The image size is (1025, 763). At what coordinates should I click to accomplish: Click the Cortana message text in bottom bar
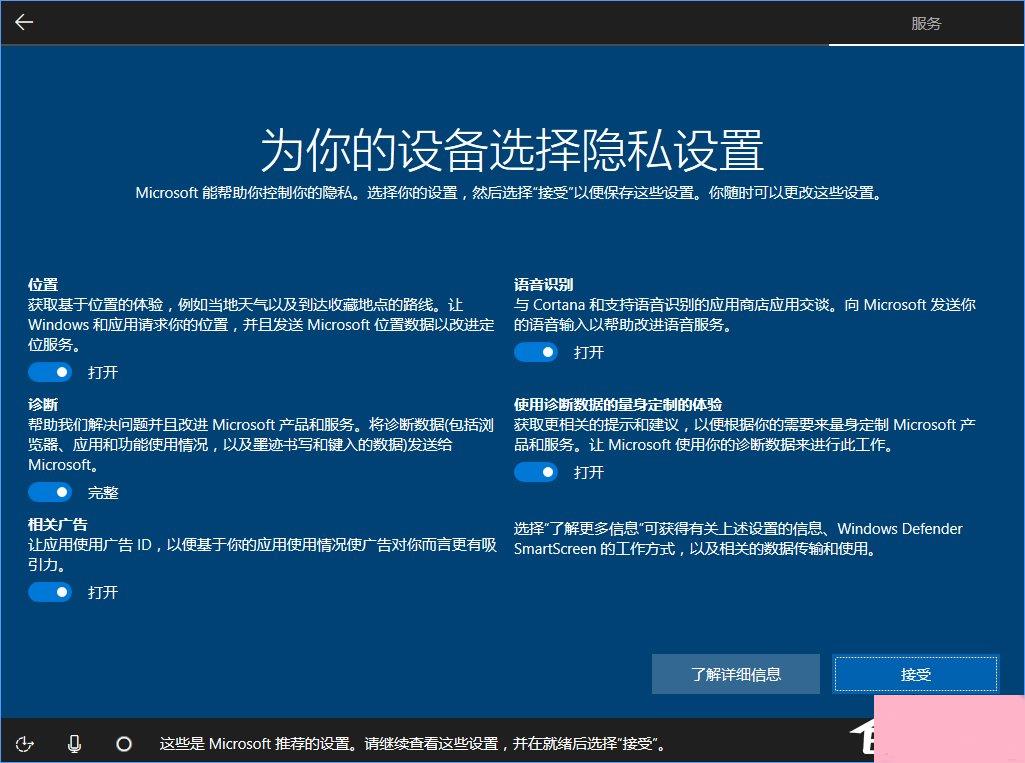(x=413, y=743)
